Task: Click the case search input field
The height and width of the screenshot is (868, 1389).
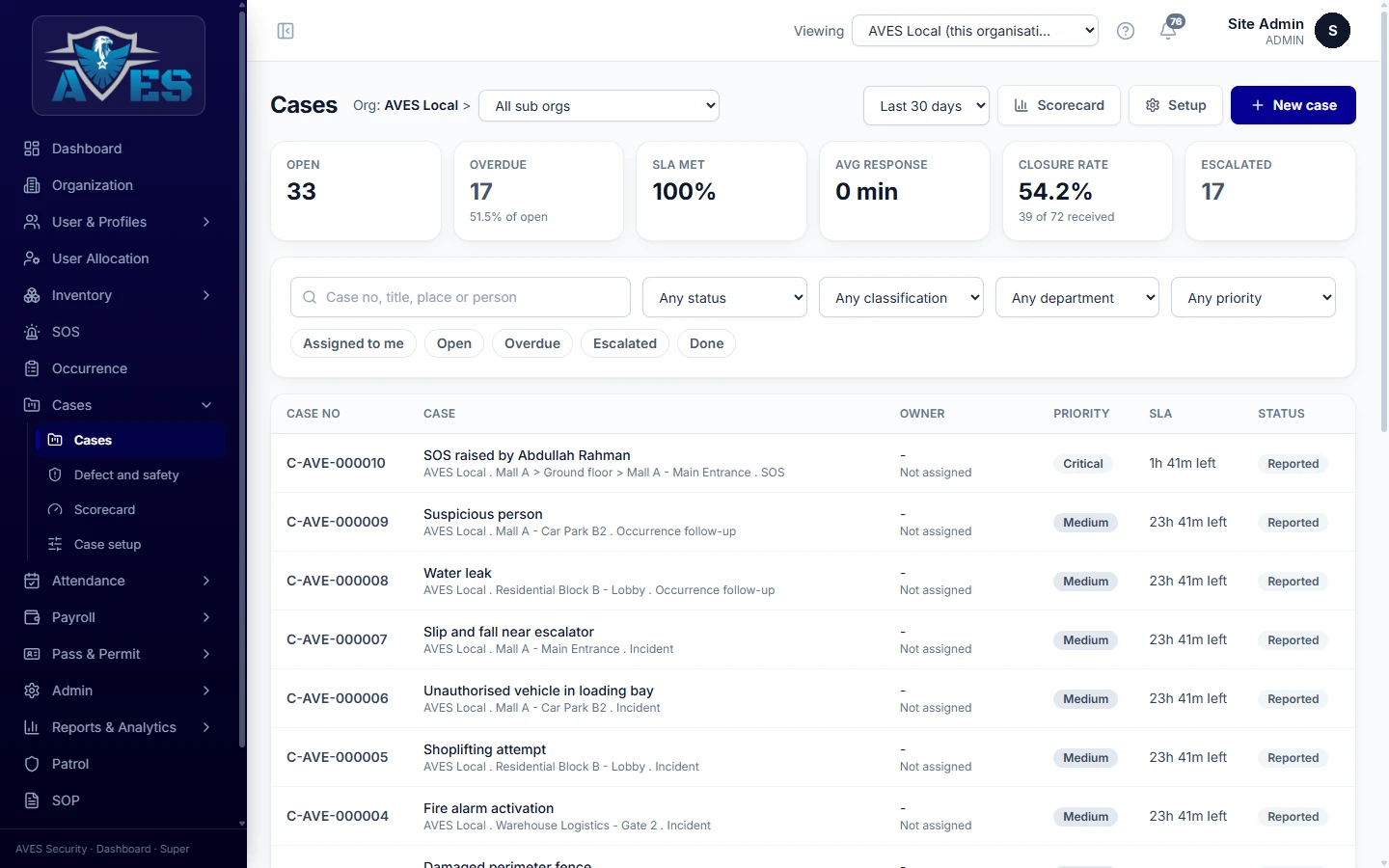Action: (460, 297)
